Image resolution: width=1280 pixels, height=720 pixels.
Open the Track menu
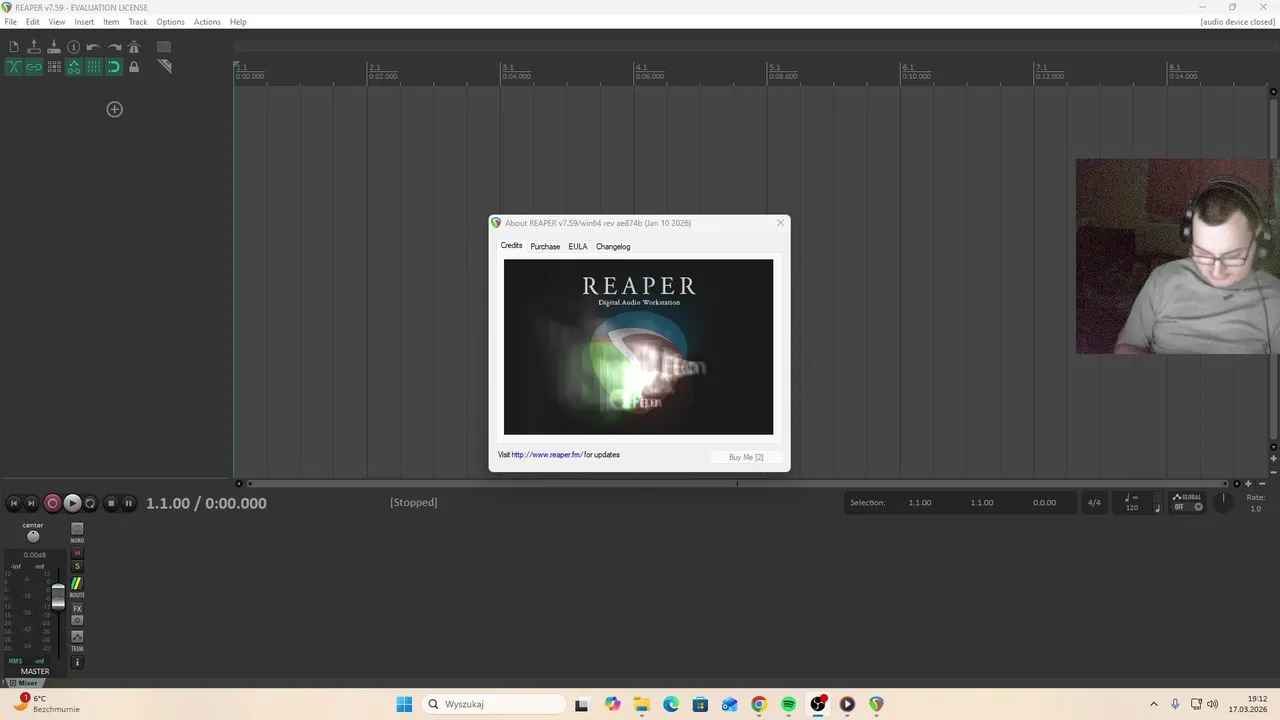pos(138,22)
